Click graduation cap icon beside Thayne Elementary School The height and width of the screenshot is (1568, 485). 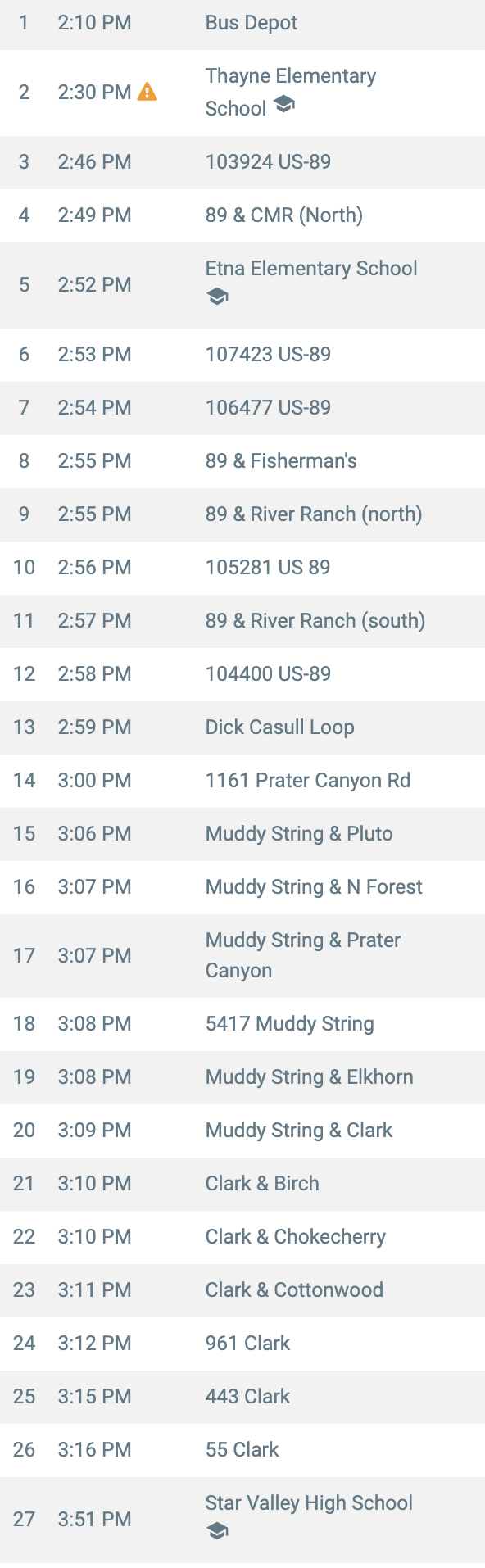[283, 104]
